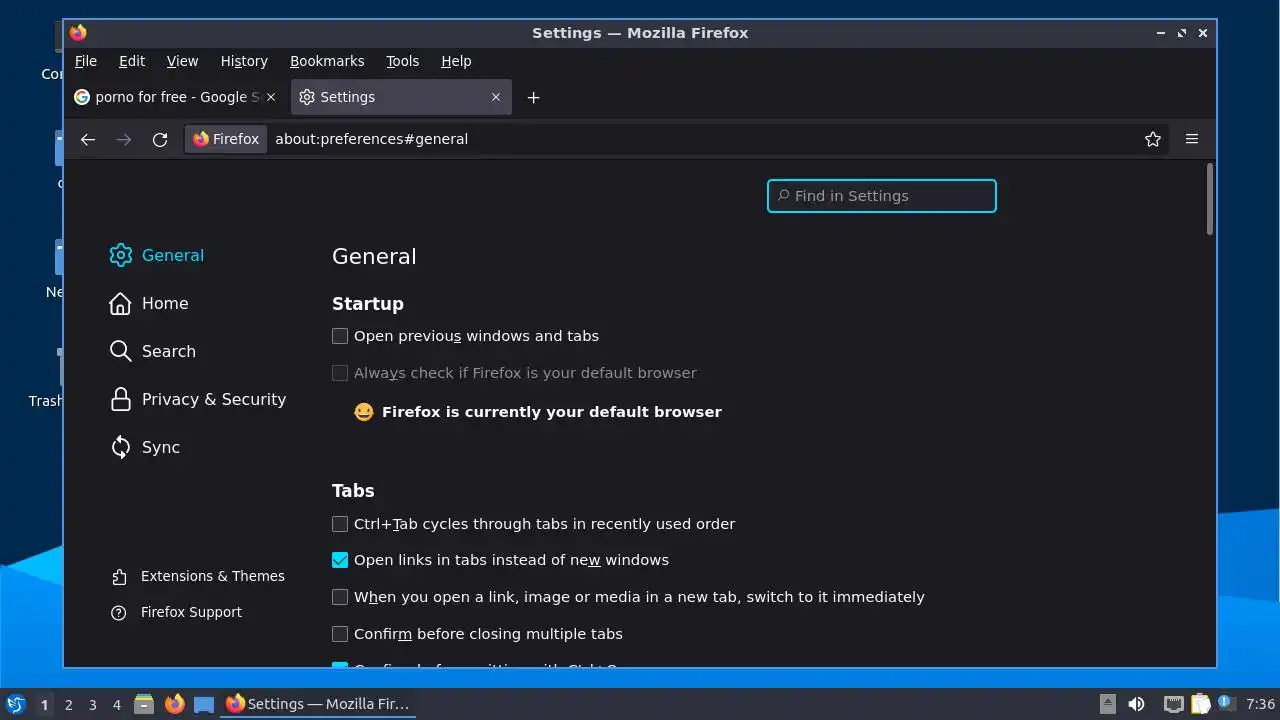
Task: Click the update notifier tray icon
Action: (1226, 703)
